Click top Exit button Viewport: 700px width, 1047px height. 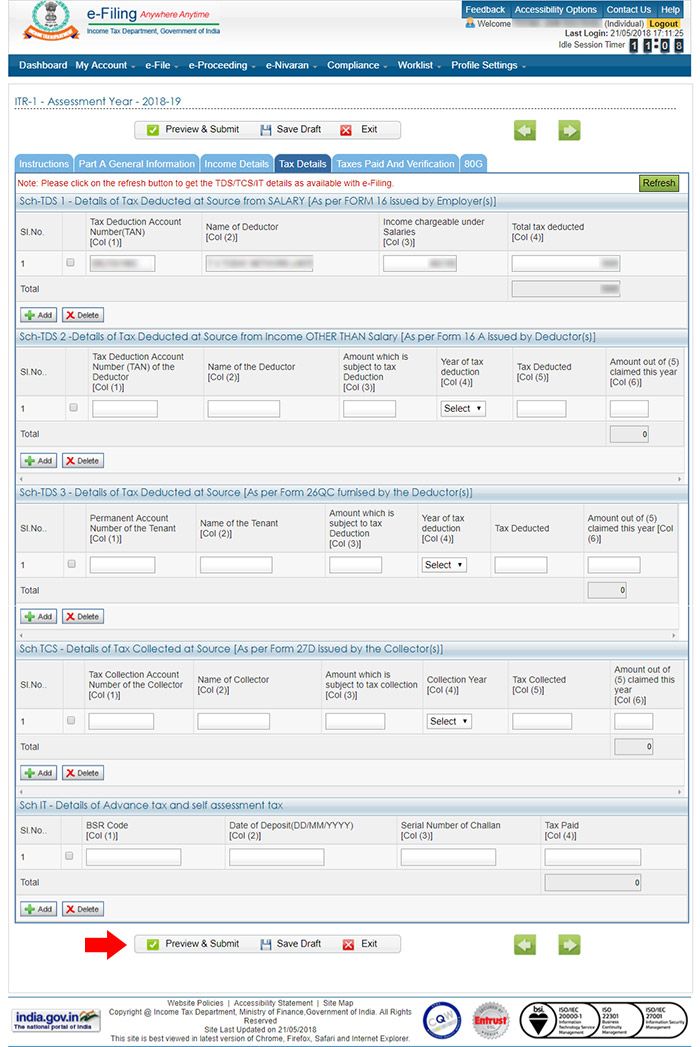pos(359,130)
